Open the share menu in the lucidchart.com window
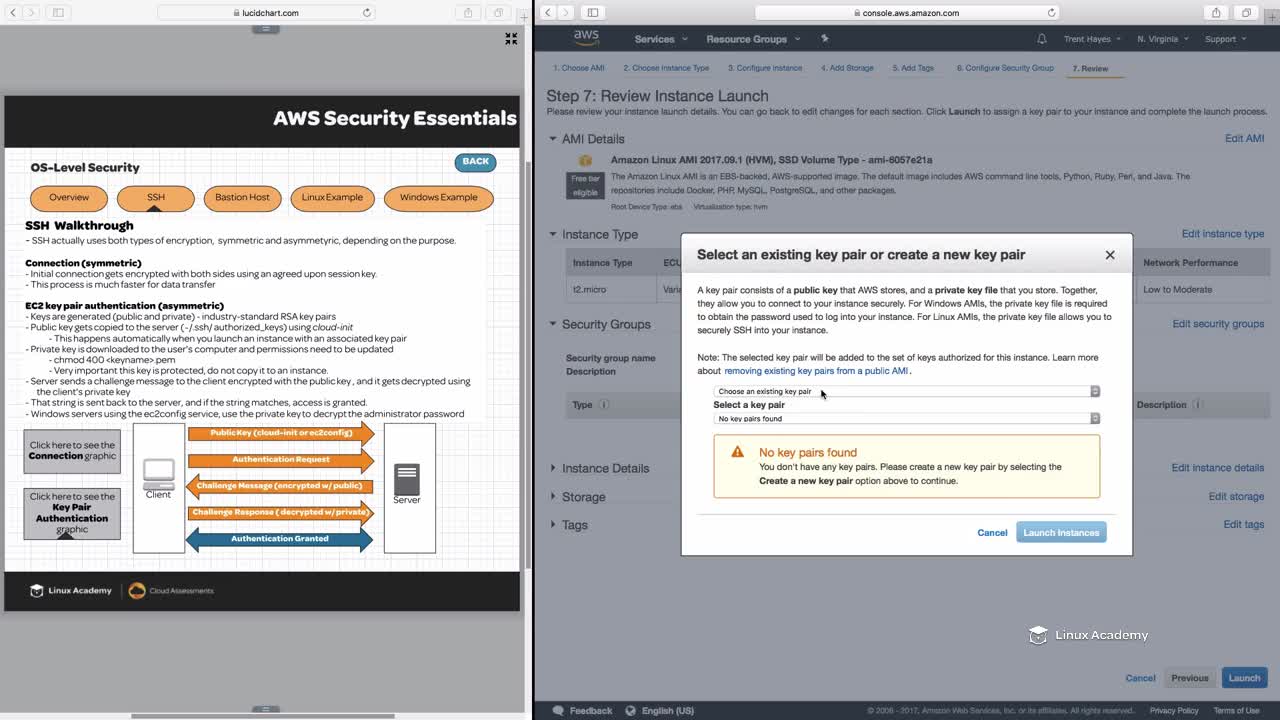1280x720 pixels. [468, 13]
